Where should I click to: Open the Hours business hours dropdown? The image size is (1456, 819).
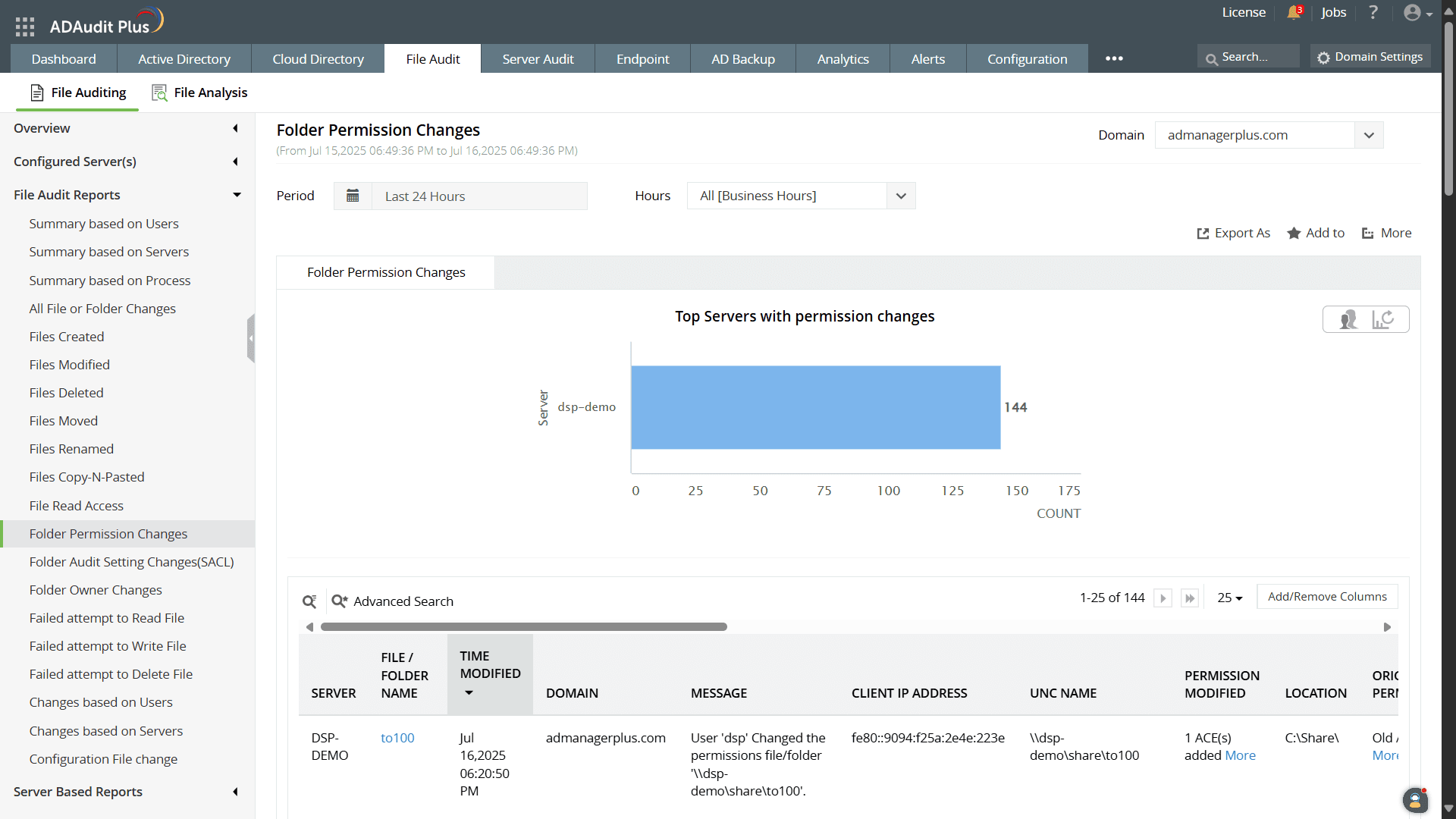[901, 196]
